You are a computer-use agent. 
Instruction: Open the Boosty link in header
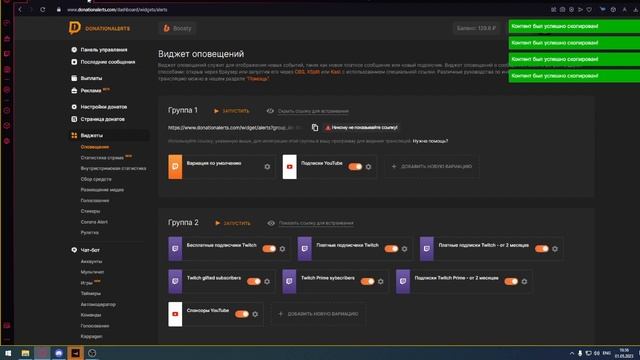coord(178,28)
